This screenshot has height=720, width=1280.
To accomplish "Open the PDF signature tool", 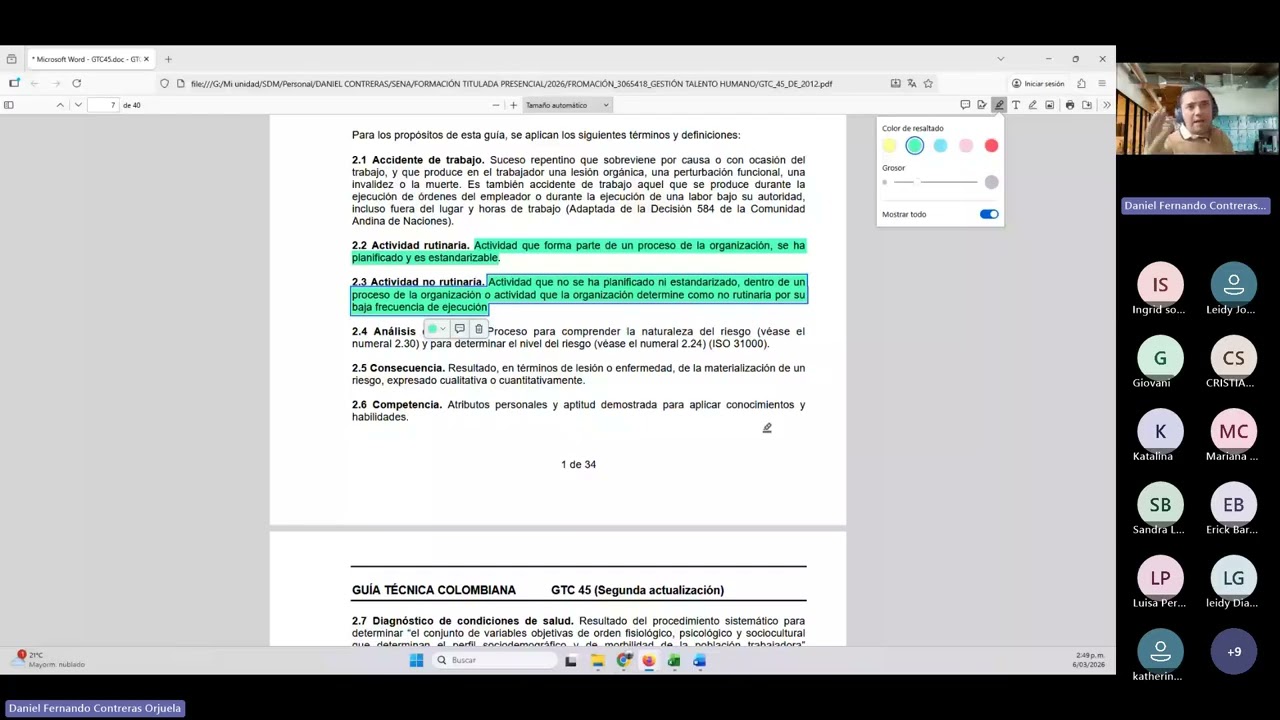I will (x=982, y=105).
